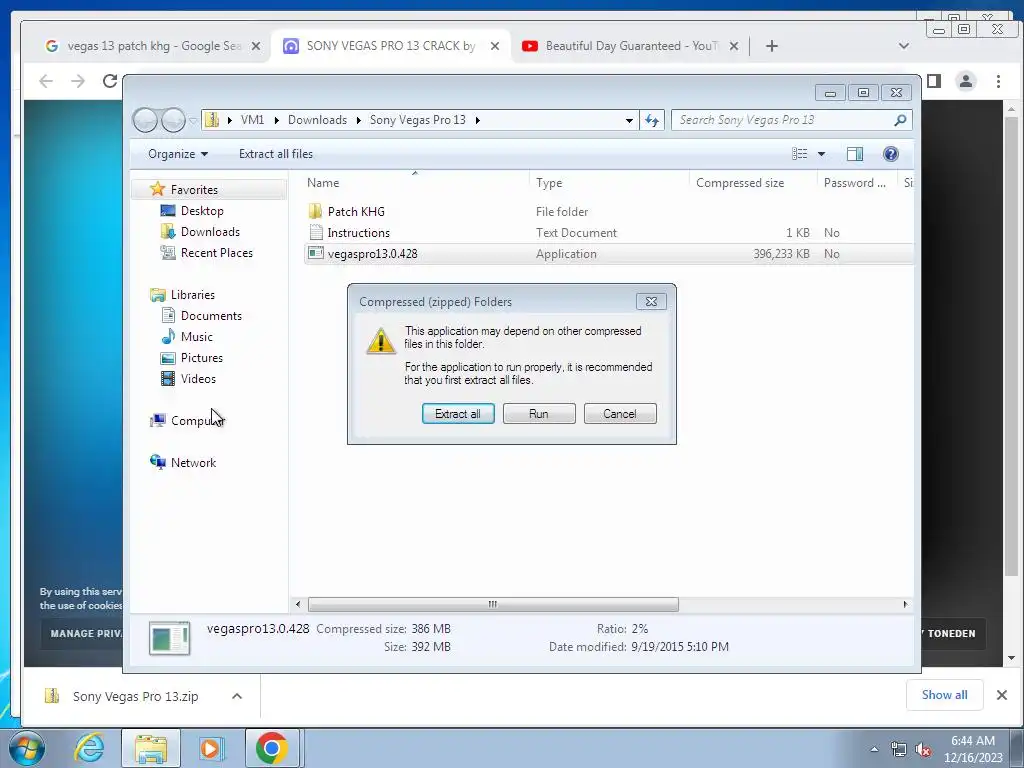
Task: Expand the address bar history dropdown
Action: coord(629,120)
